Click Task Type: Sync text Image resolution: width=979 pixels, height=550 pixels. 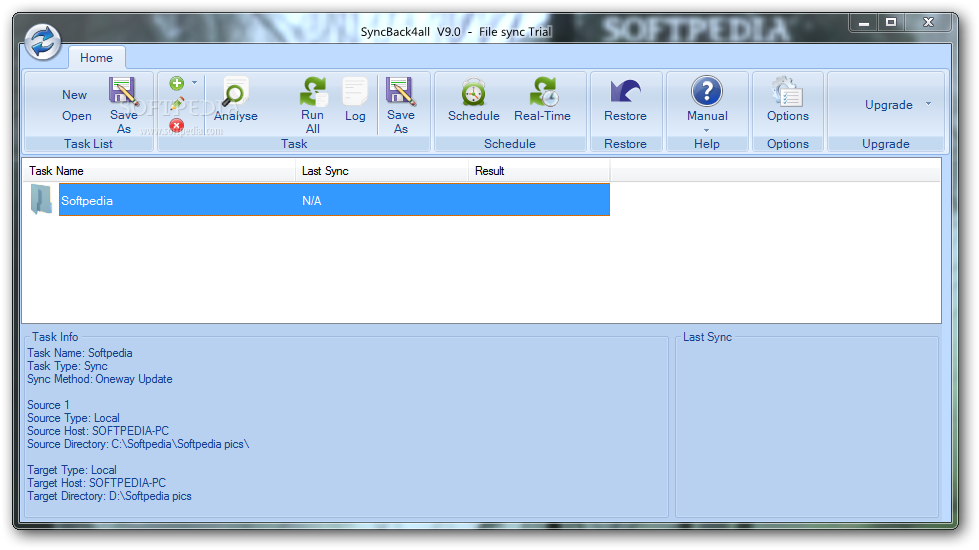pos(67,366)
